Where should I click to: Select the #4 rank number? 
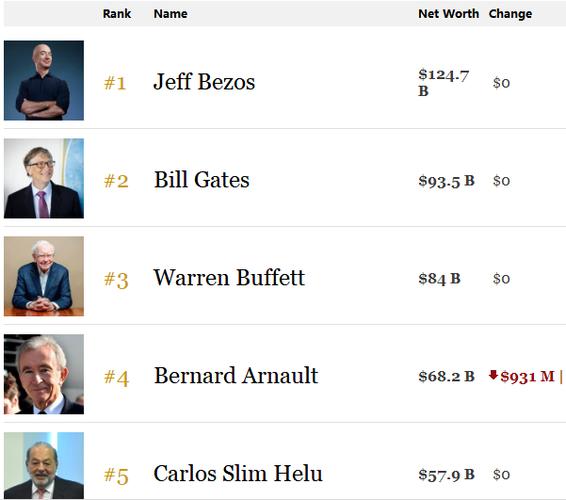click(x=116, y=377)
